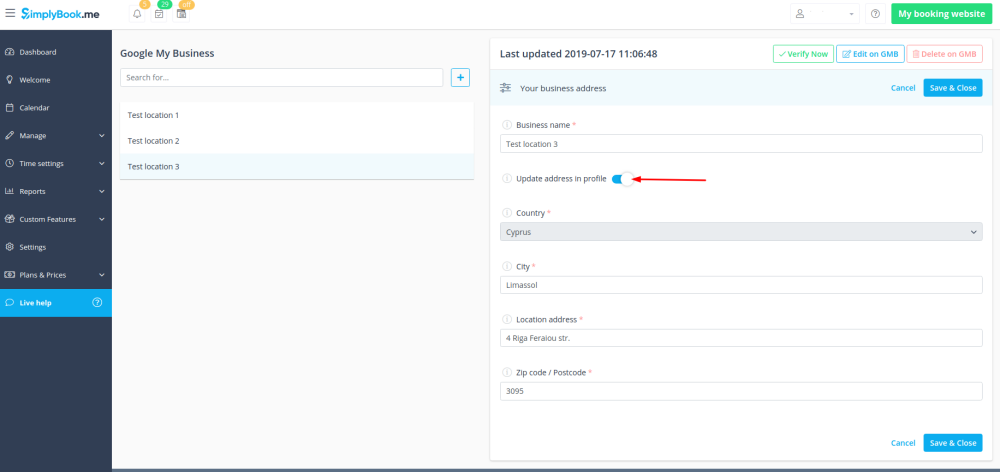
Task: Click the calendar icon with off badge
Action: 182,14
